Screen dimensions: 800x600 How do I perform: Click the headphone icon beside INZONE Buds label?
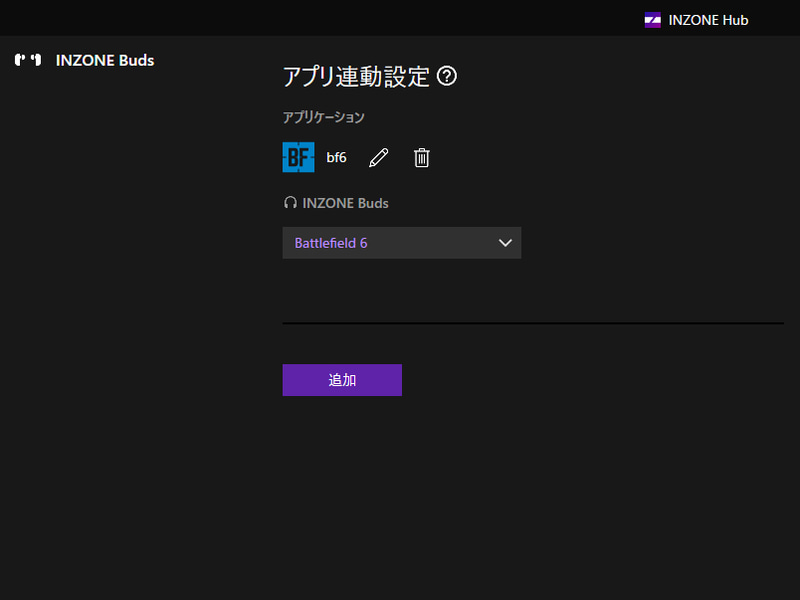(x=290, y=203)
